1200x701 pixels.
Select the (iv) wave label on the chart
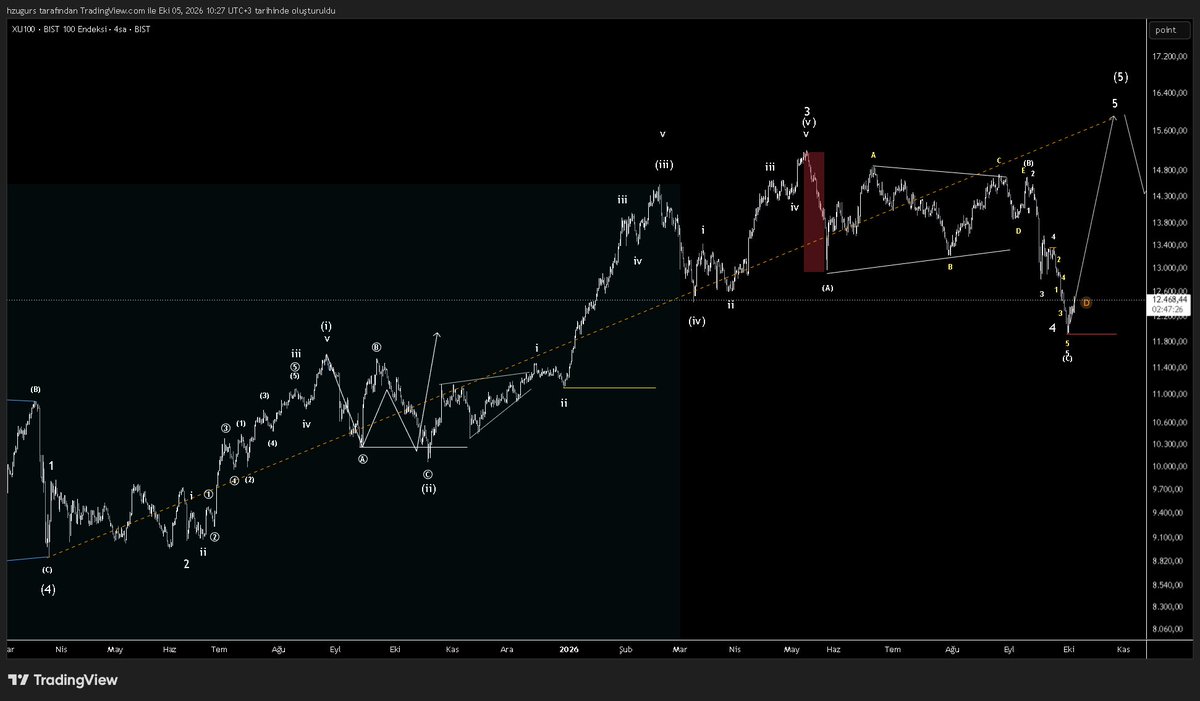[697, 321]
